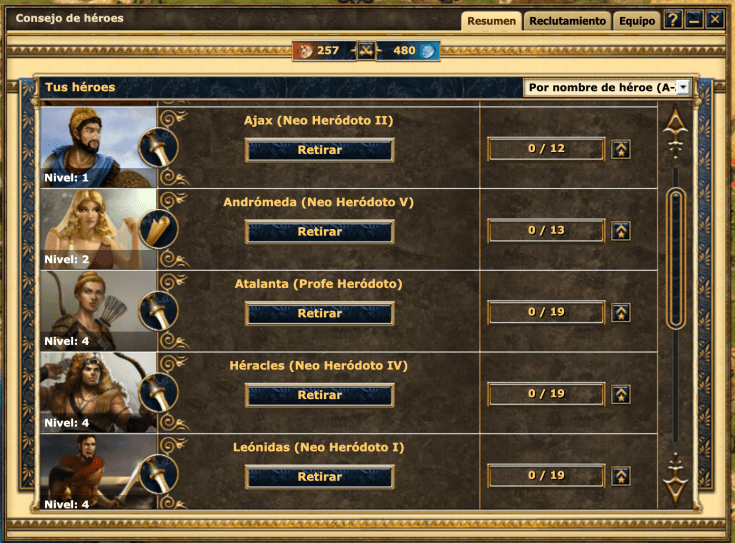735x543 pixels.
Task: Select the Resumen tab
Action: (491, 21)
